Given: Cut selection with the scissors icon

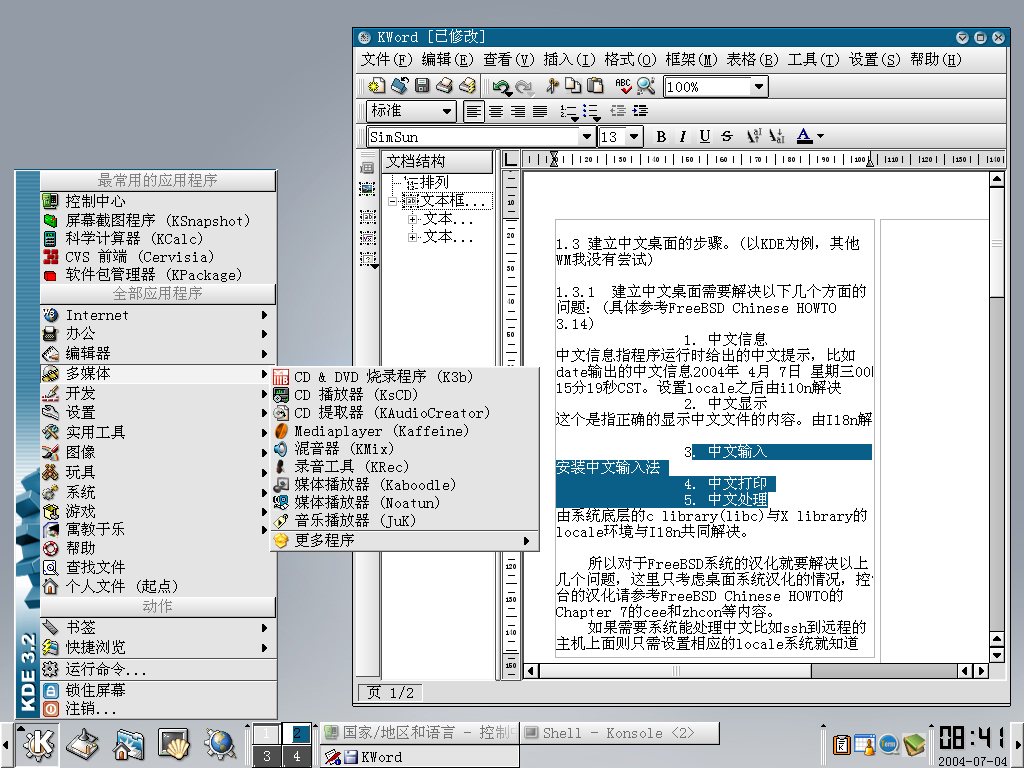Looking at the screenshot, I should (552, 86).
